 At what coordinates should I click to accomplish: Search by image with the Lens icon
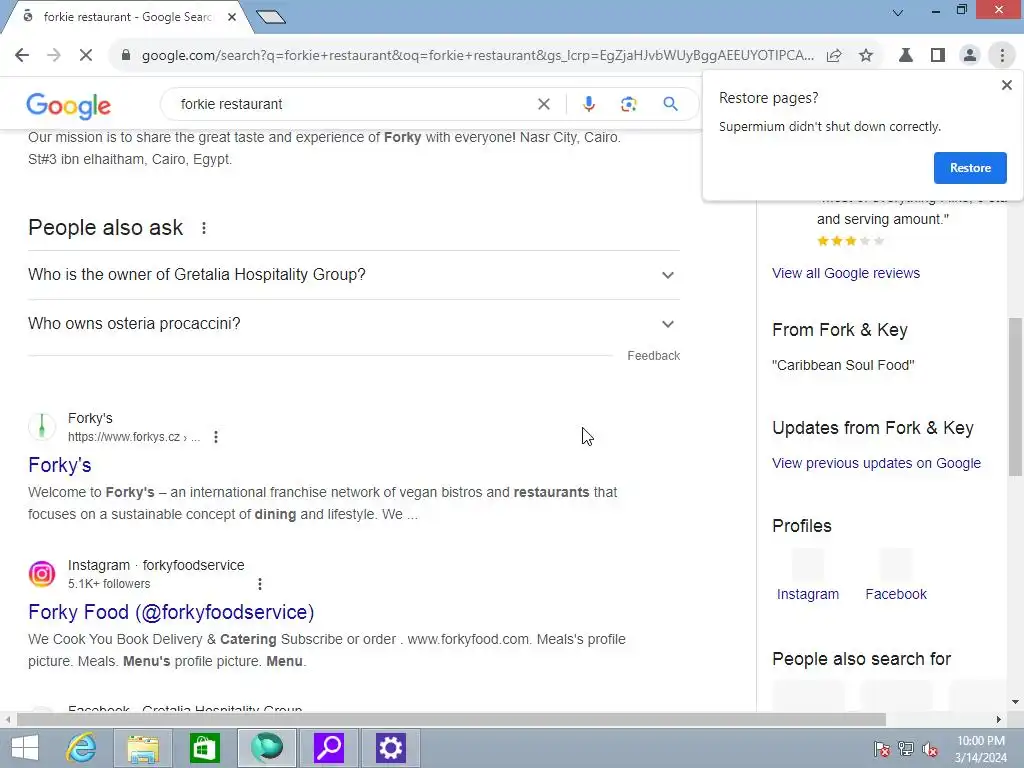tap(628, 104)
